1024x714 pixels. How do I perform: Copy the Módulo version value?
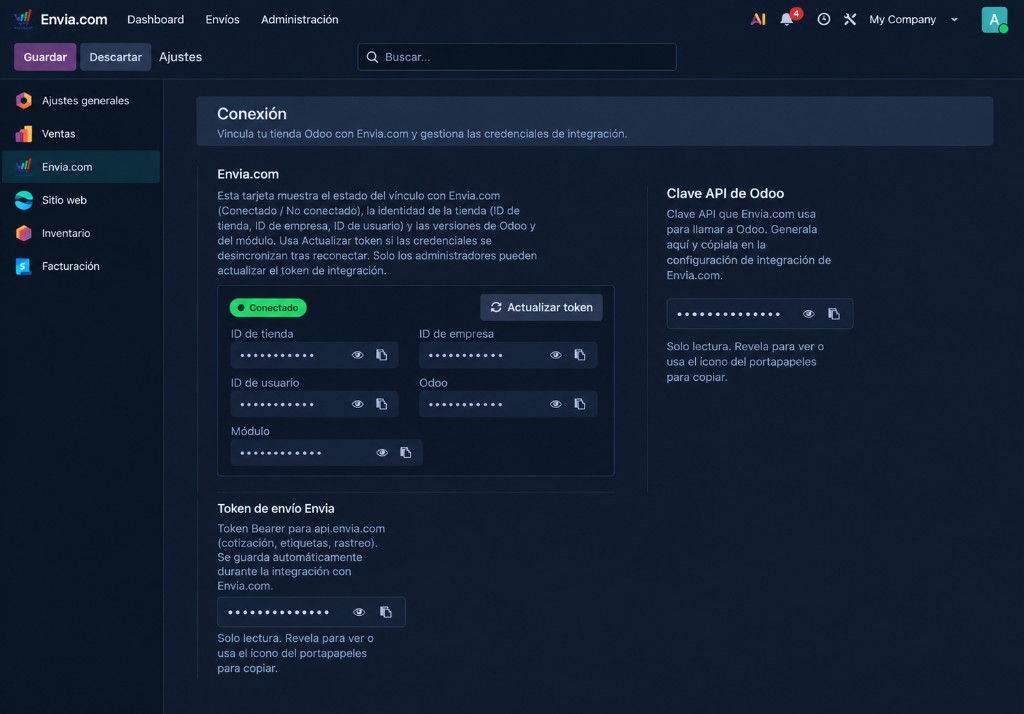click(406, 452)
